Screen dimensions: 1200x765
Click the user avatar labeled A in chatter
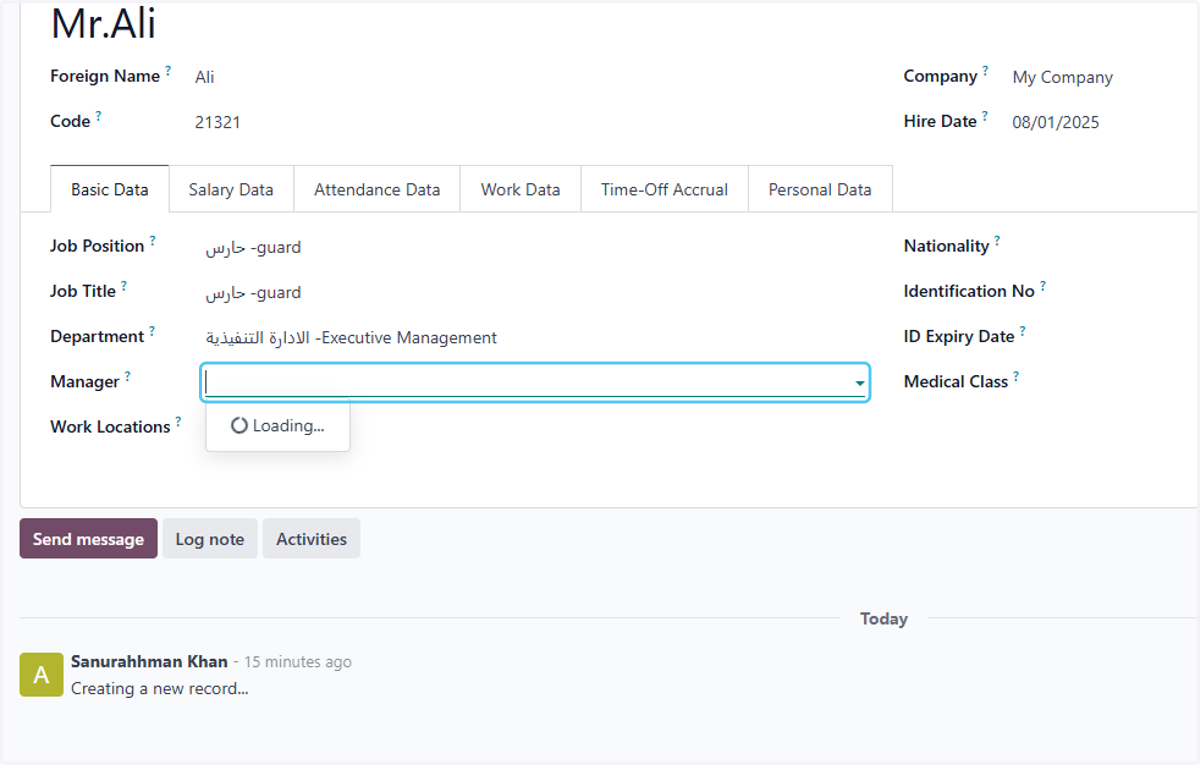41,675
